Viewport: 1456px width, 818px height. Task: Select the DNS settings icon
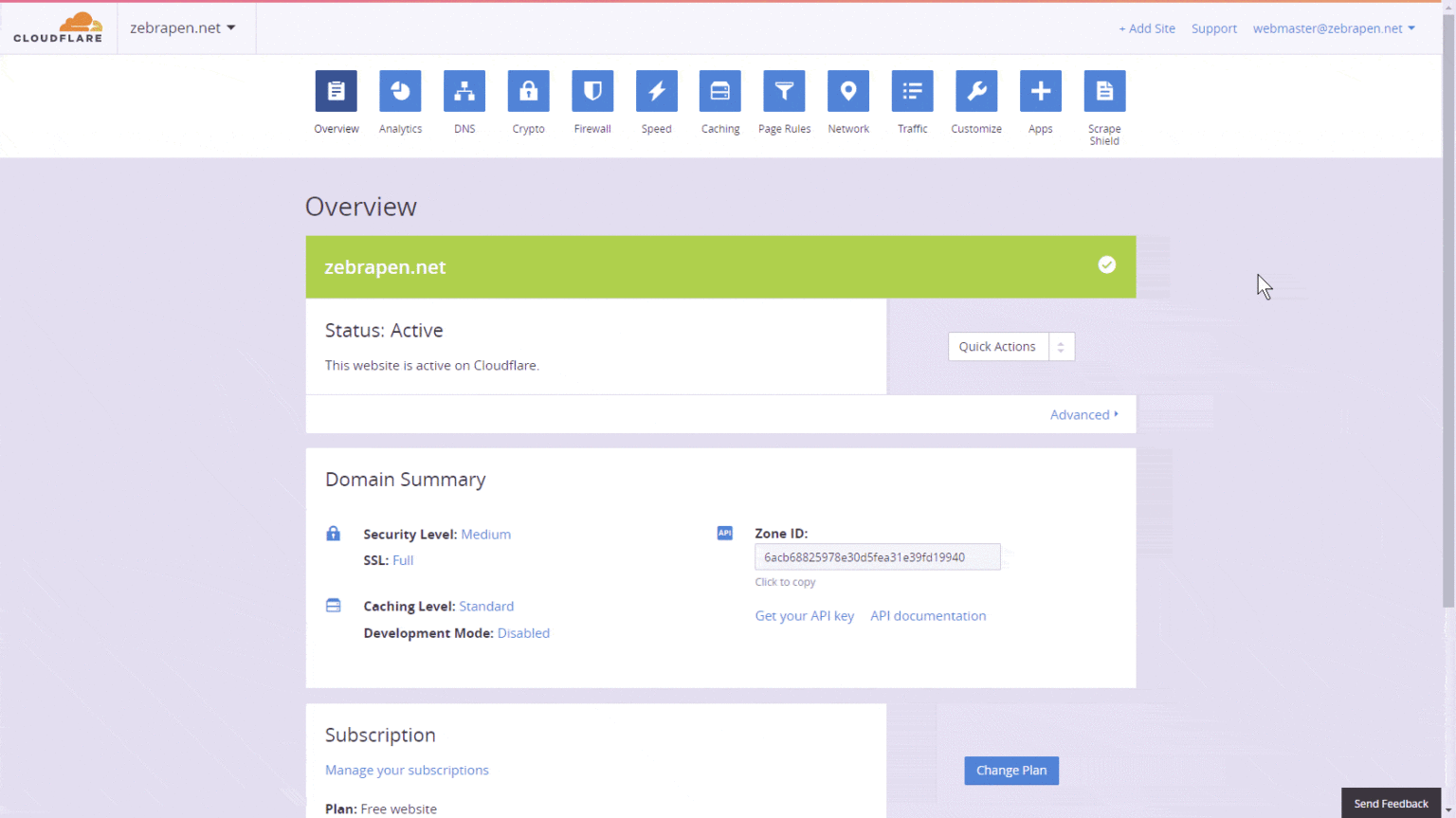(x=464, y=91)
